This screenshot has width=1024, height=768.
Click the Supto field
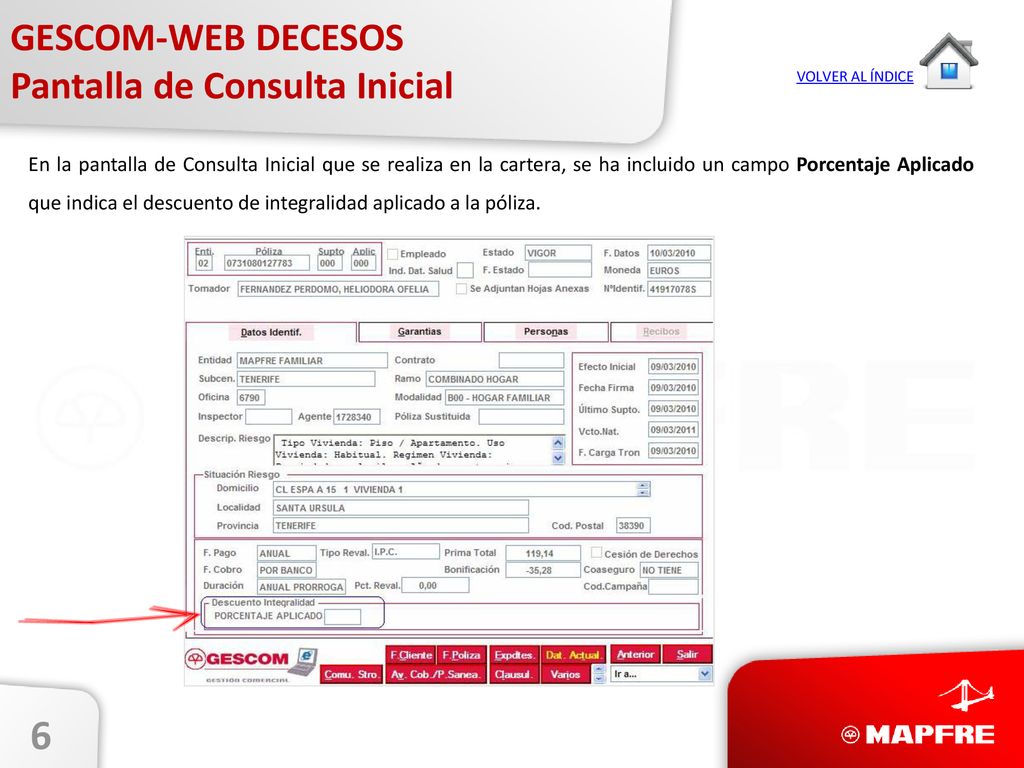(329, 263)
